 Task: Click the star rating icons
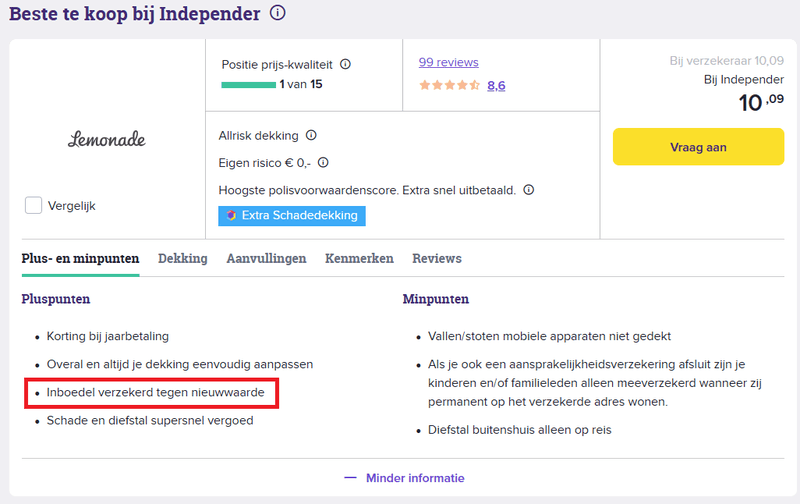pos(449,85)
